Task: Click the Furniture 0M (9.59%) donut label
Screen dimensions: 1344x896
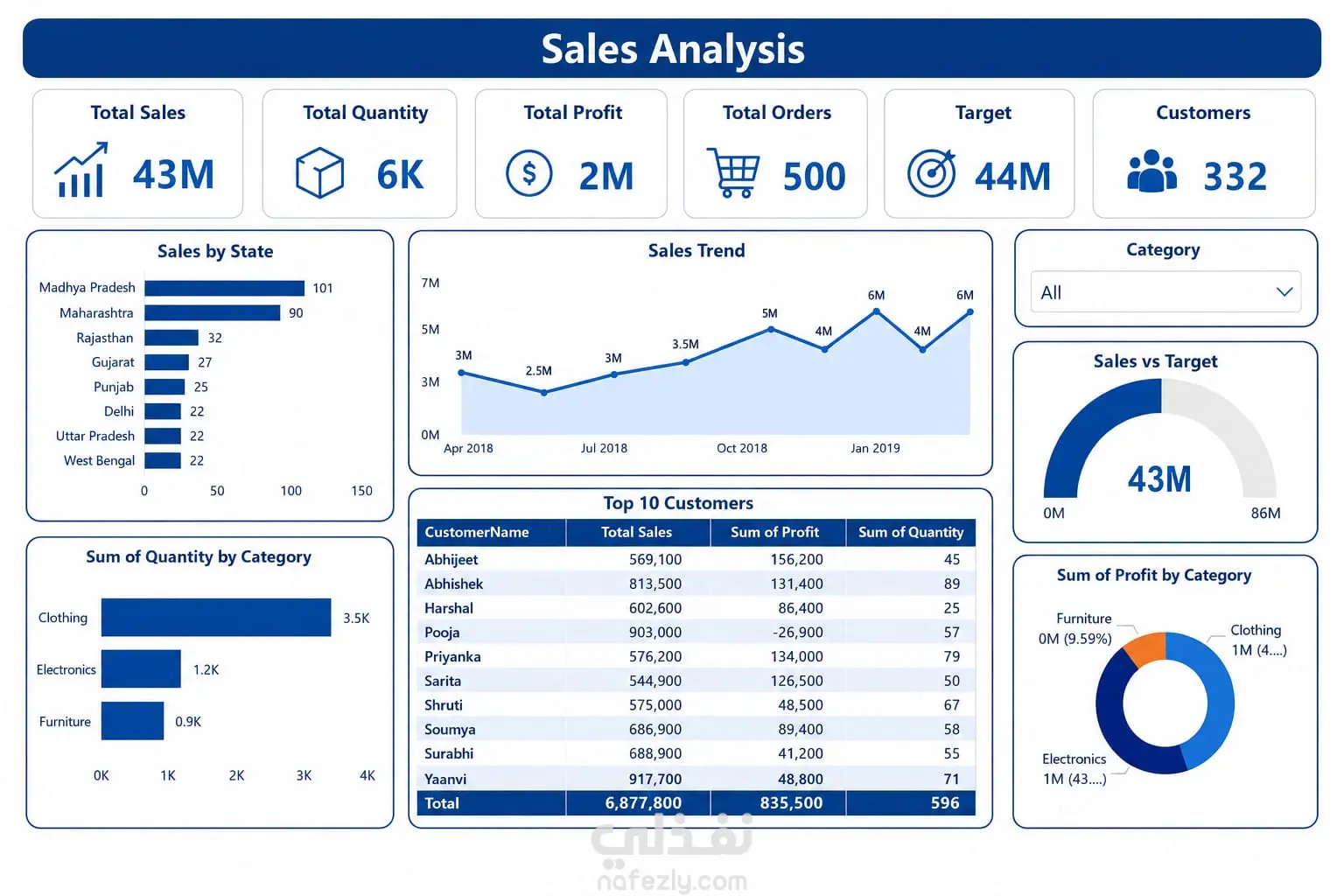Action: click(x=1075, y=628)
